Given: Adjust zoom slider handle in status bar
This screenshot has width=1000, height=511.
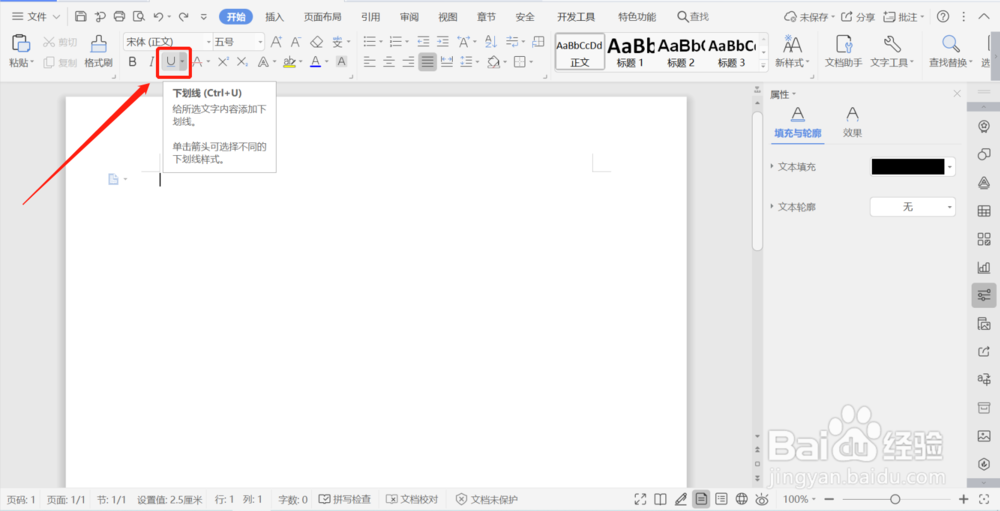Looking at the screenshot, I should coord(895,499).
